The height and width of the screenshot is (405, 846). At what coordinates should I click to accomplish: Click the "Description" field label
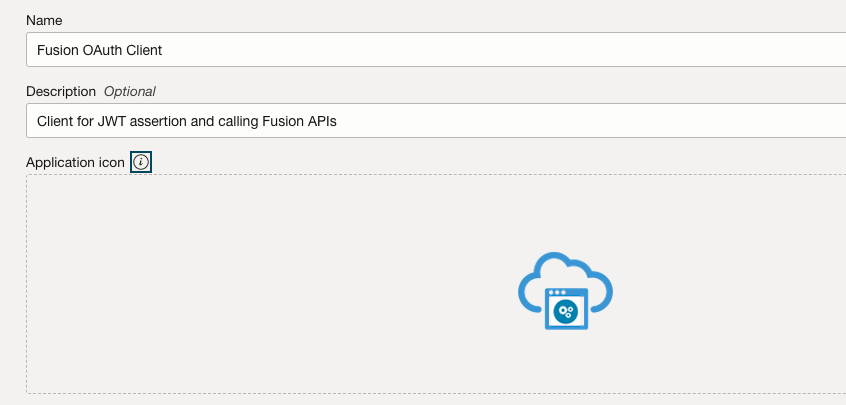pos(61,91)
